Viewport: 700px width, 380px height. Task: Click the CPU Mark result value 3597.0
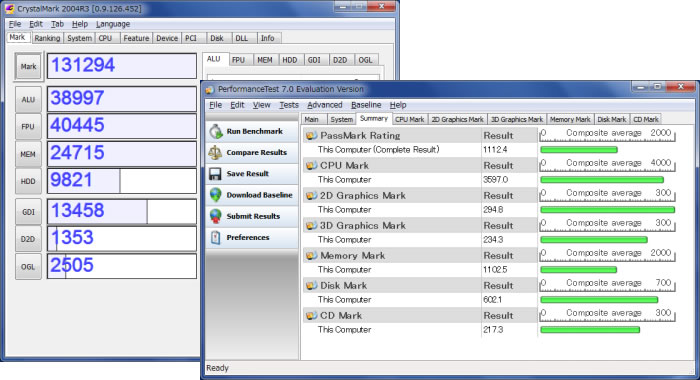(496, 180)
